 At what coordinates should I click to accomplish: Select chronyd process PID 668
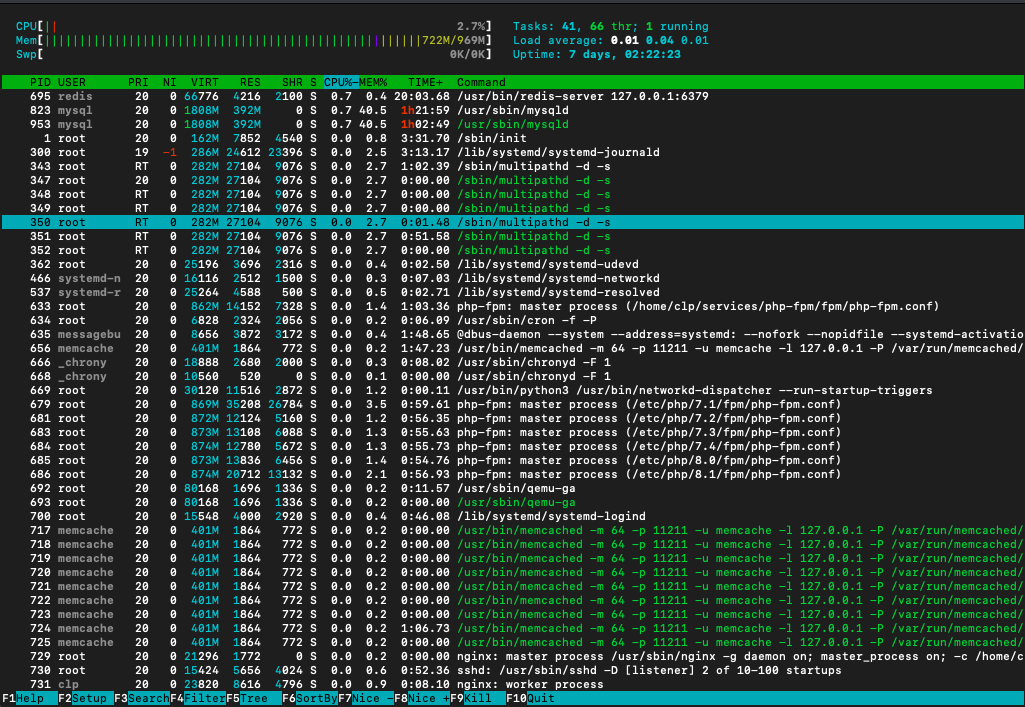tap(512, 376)
